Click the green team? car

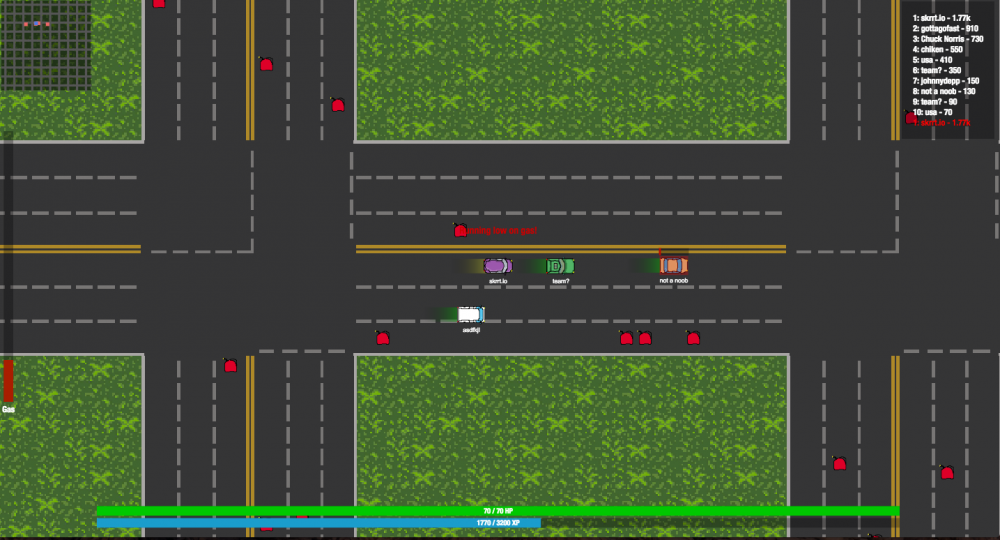[x=560, y=266]
